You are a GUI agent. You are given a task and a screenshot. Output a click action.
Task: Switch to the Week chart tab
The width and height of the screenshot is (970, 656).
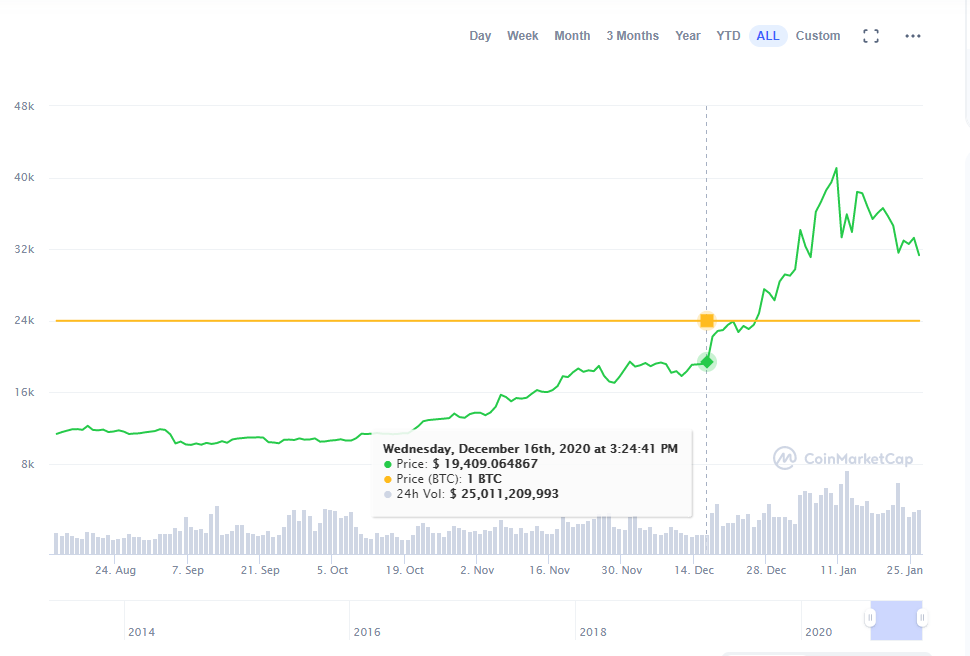522,35
